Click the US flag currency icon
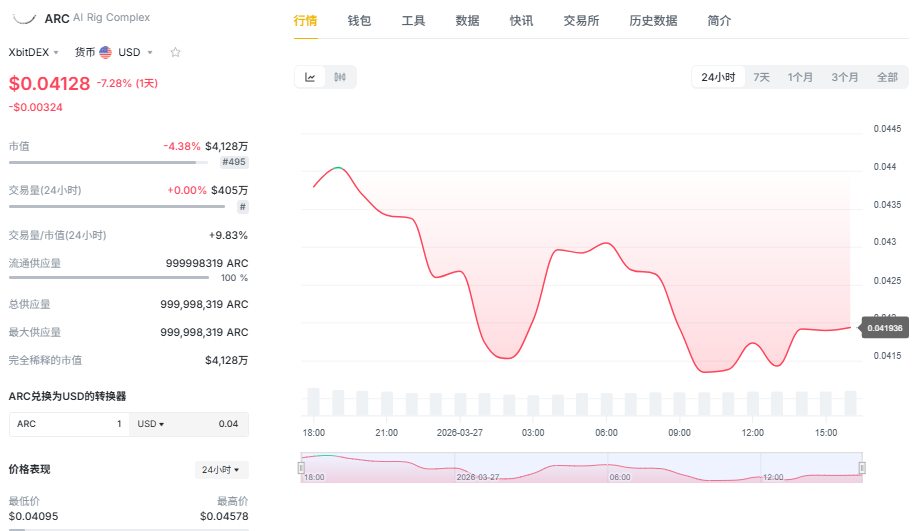The width and height of the screenshot is (915, 531). coord(105,52)
